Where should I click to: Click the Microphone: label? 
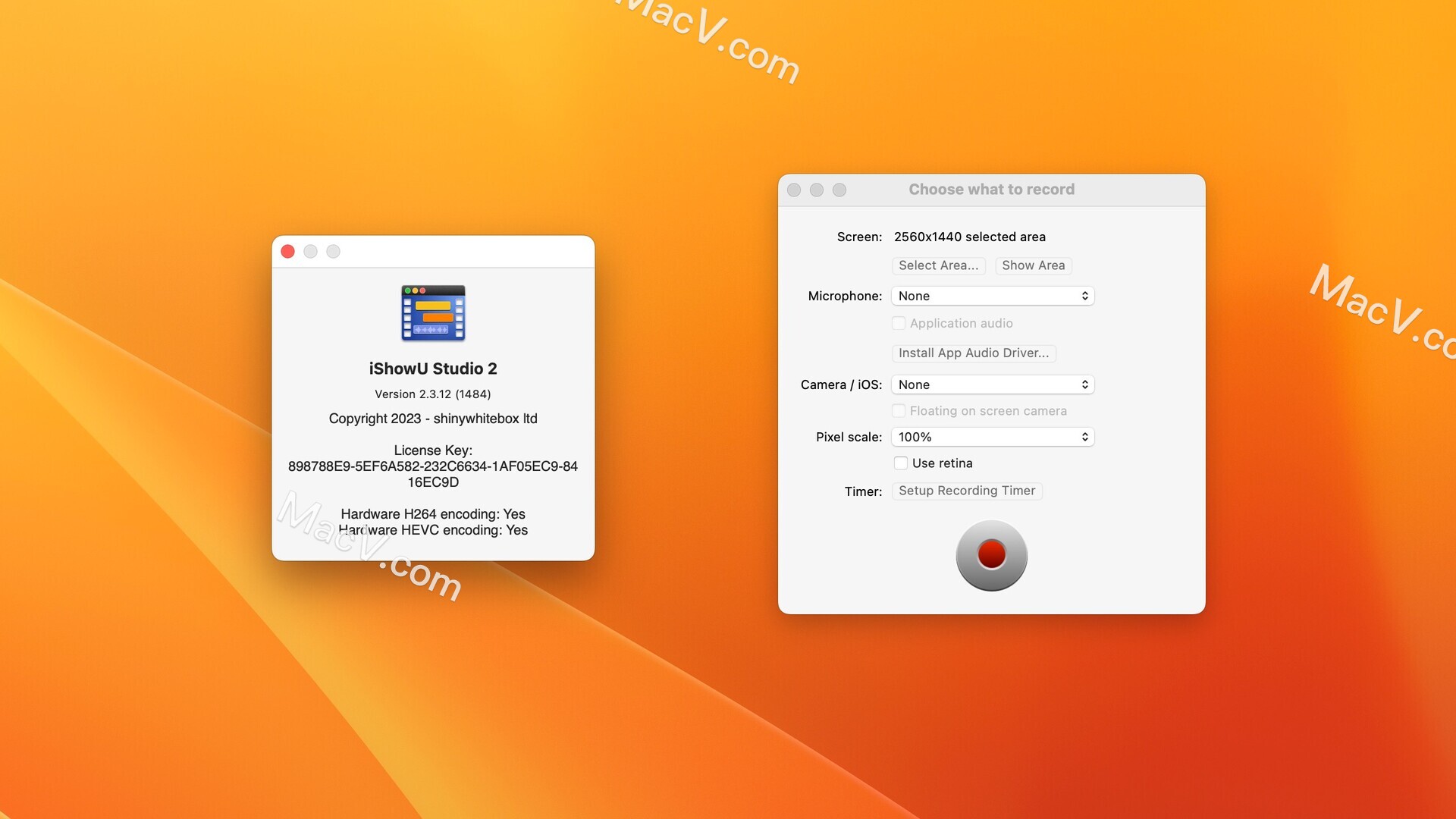point(845,296)
